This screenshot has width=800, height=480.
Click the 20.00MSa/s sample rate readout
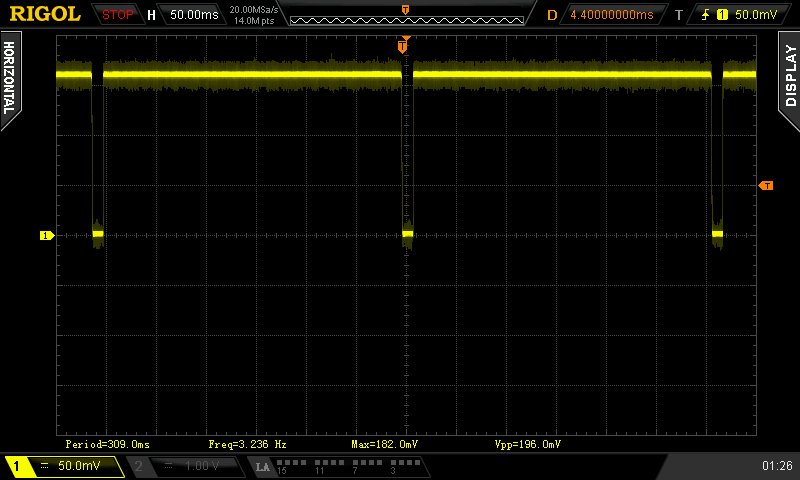tap(254, 10)
